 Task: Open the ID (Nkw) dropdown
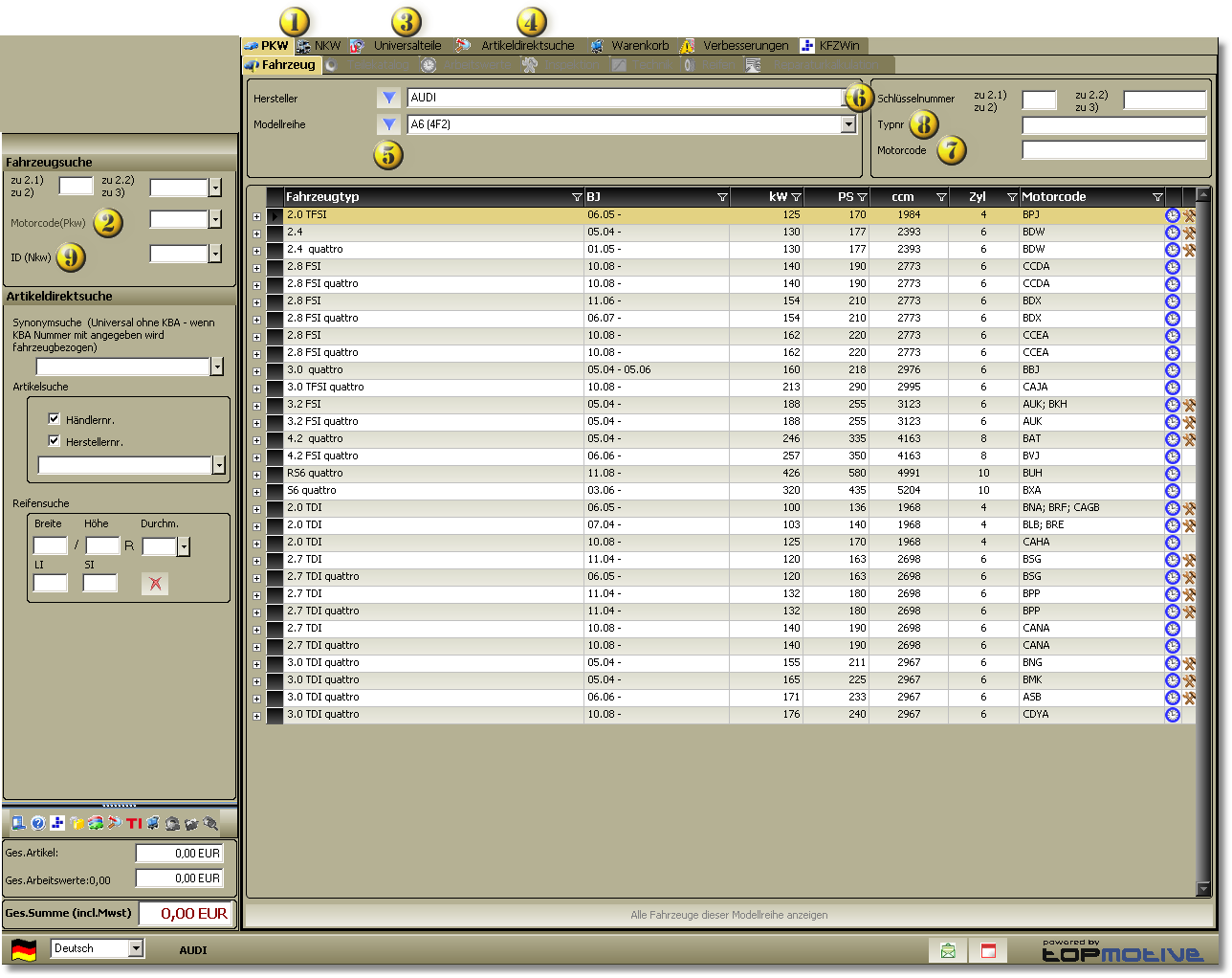click(x=215, y=254)
